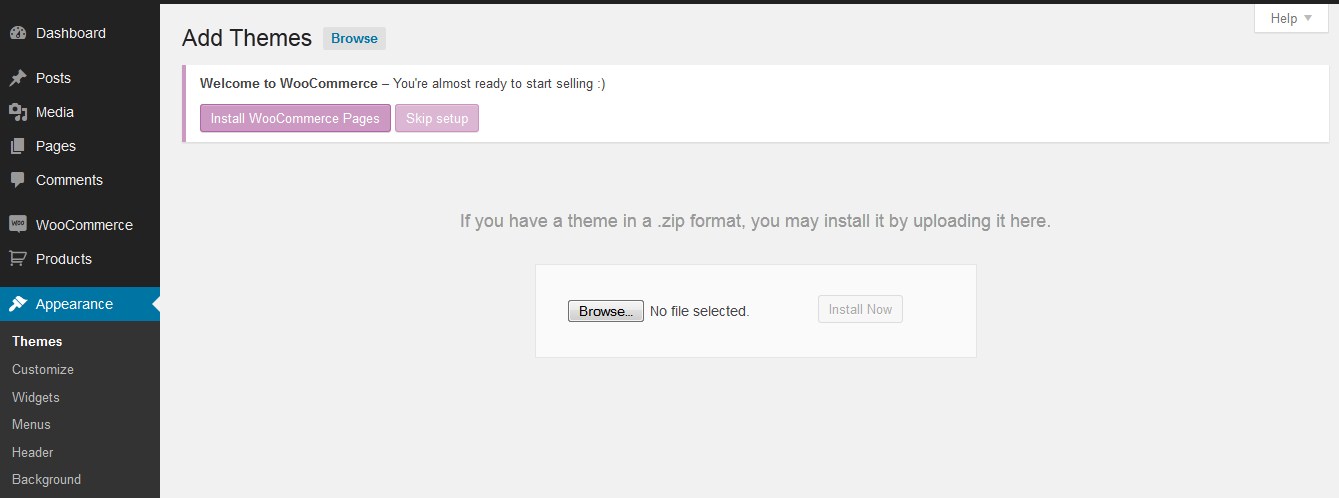
Task: Click the 'Add Themes' page heading
Action: tap(247, 38)
